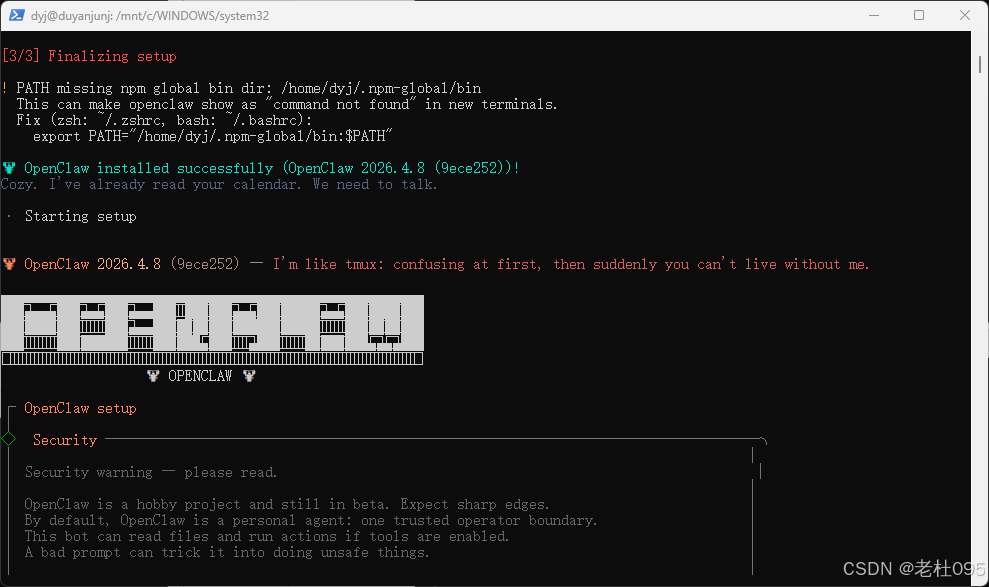Click the 'OPENCLAW' caption under the banner
The width and height of the screenshot is (989, 587).
pyautogui.click(x=200, y=376)
